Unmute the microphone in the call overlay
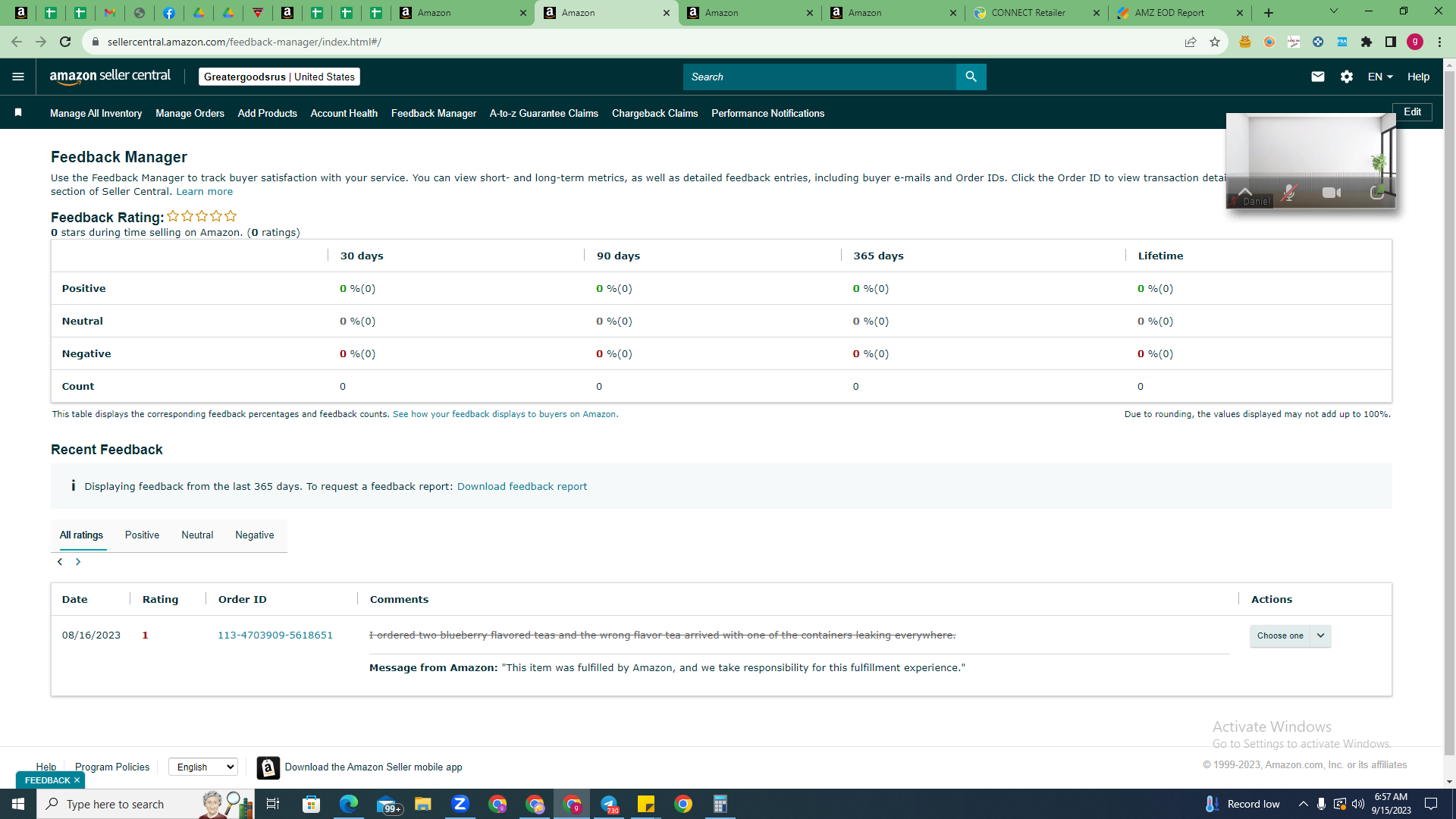This screenshot has height=819, width=1456. click(1288, 193)
